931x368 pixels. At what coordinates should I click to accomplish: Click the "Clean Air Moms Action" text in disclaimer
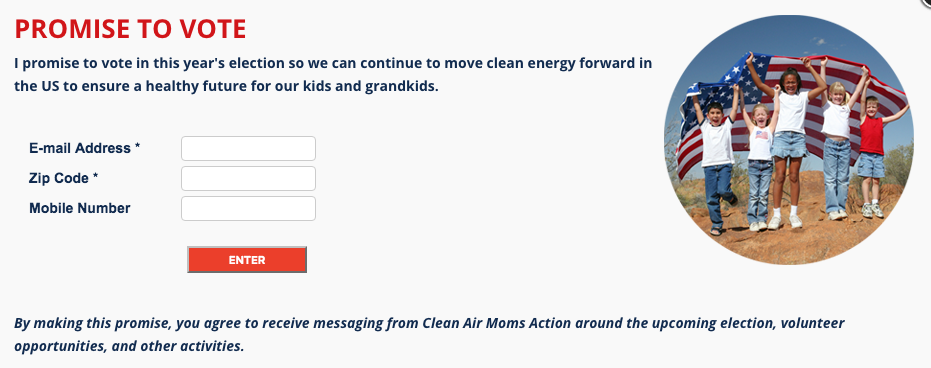click(x=497, y=323)
